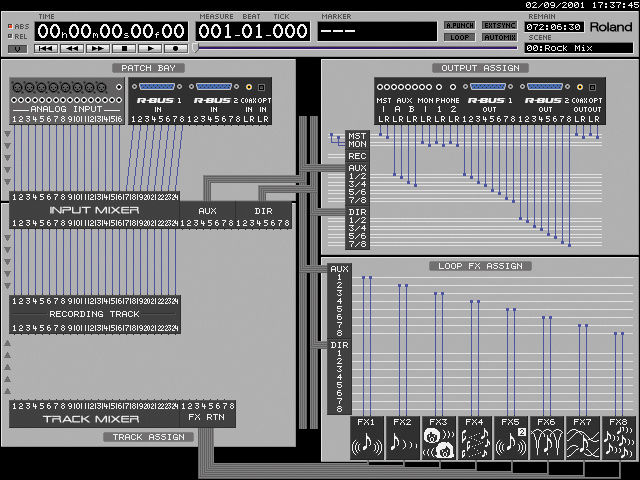
Task: Open the PATCH BAY section
Action: click(147, 68)
